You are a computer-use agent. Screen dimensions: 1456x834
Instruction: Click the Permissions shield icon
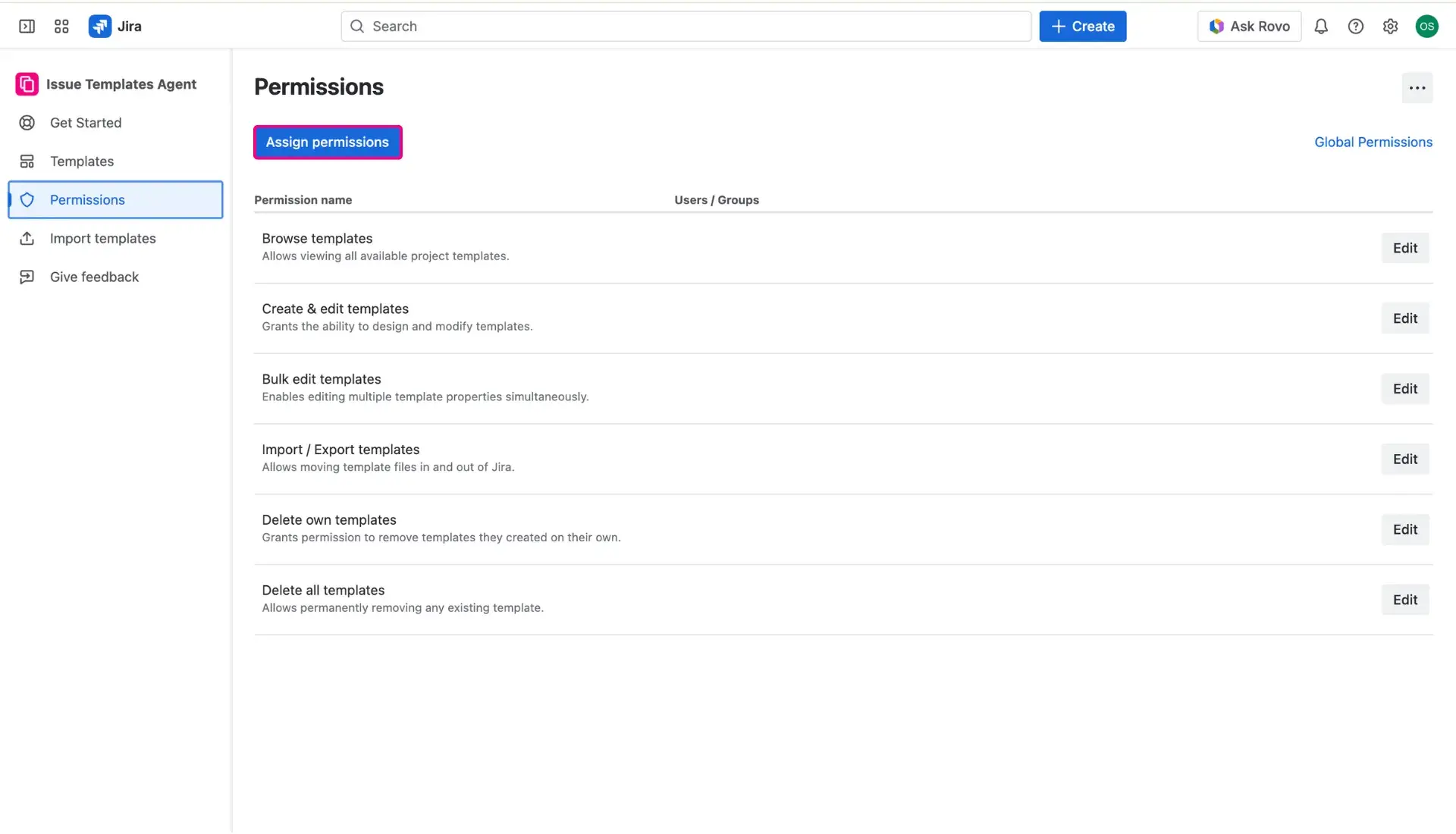click(27, 199)
